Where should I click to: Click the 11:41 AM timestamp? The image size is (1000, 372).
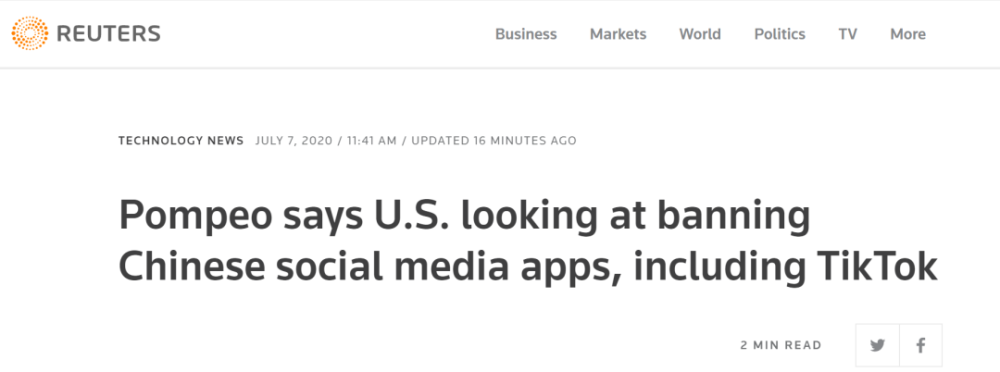(372, 140)
